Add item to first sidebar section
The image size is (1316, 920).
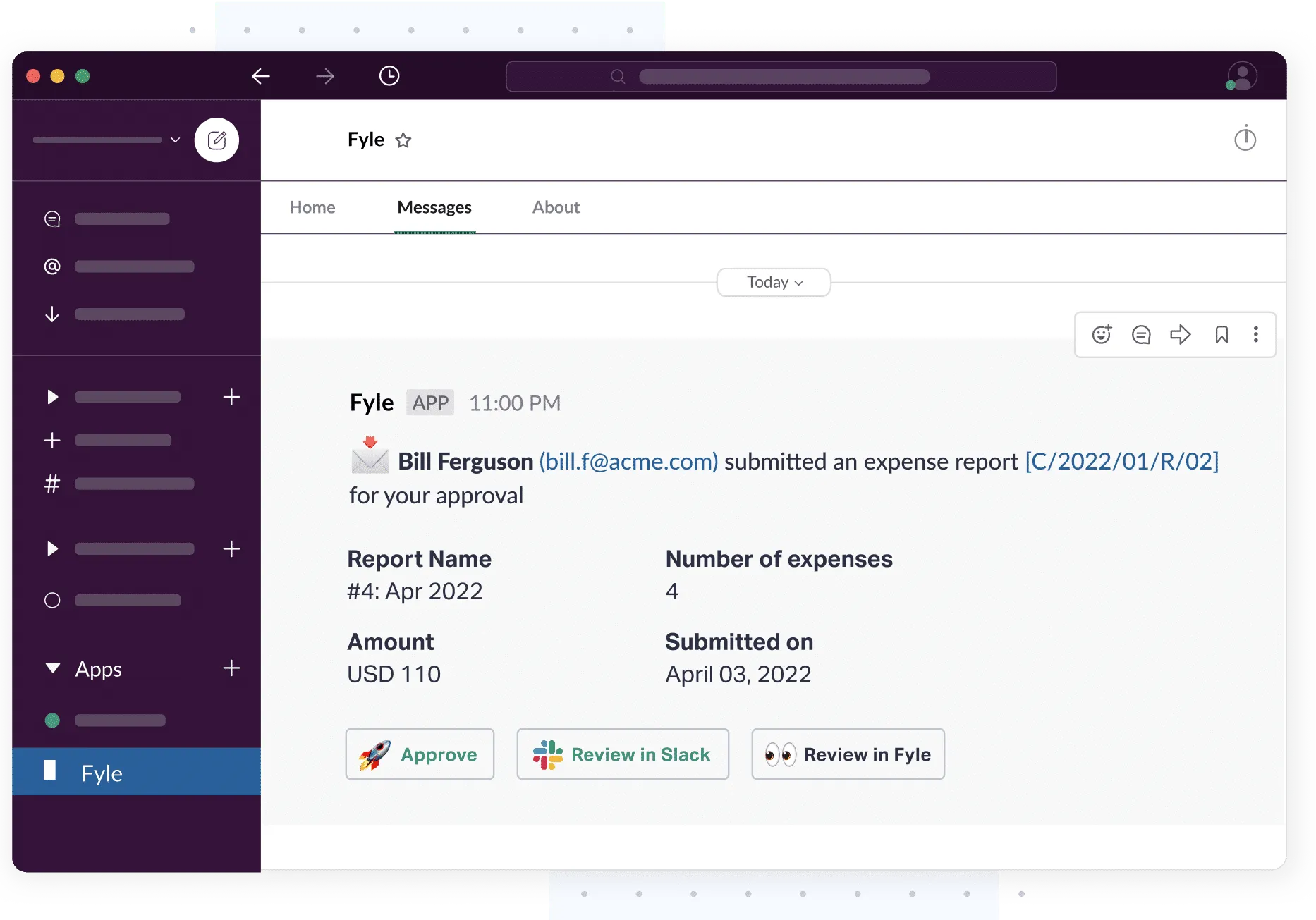231,397
